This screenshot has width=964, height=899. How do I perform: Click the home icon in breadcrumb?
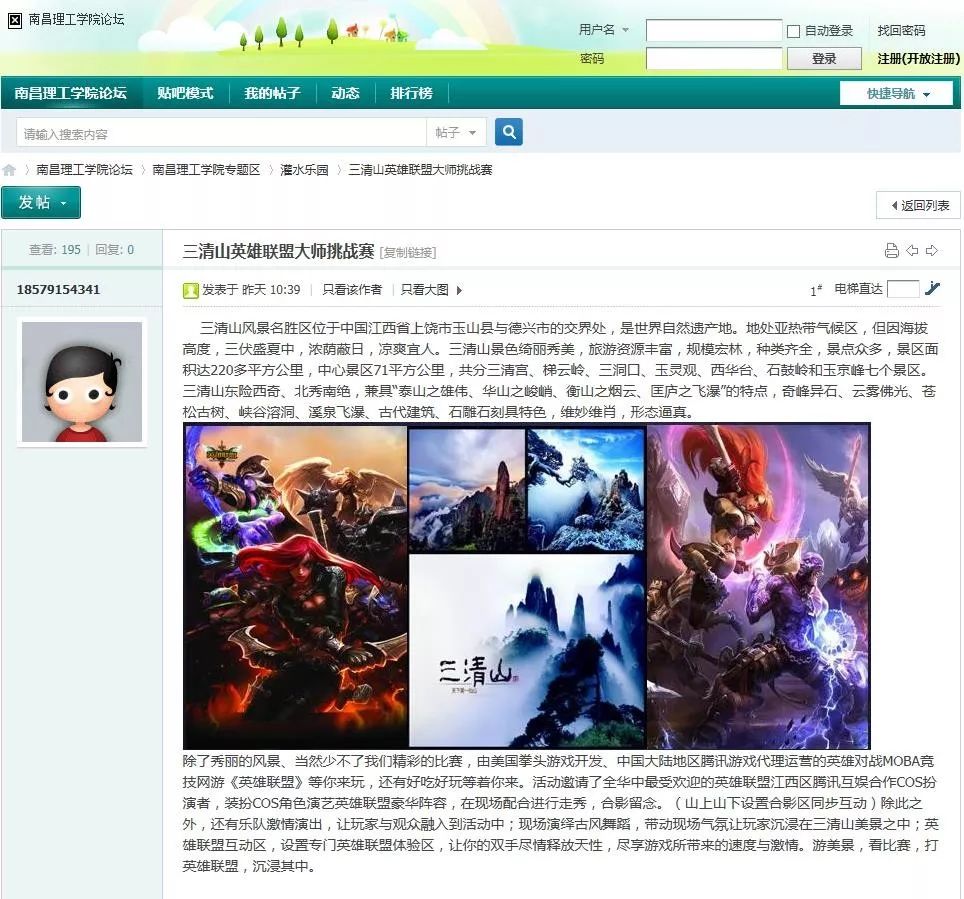pyautogui.click(x=9, y=170)
